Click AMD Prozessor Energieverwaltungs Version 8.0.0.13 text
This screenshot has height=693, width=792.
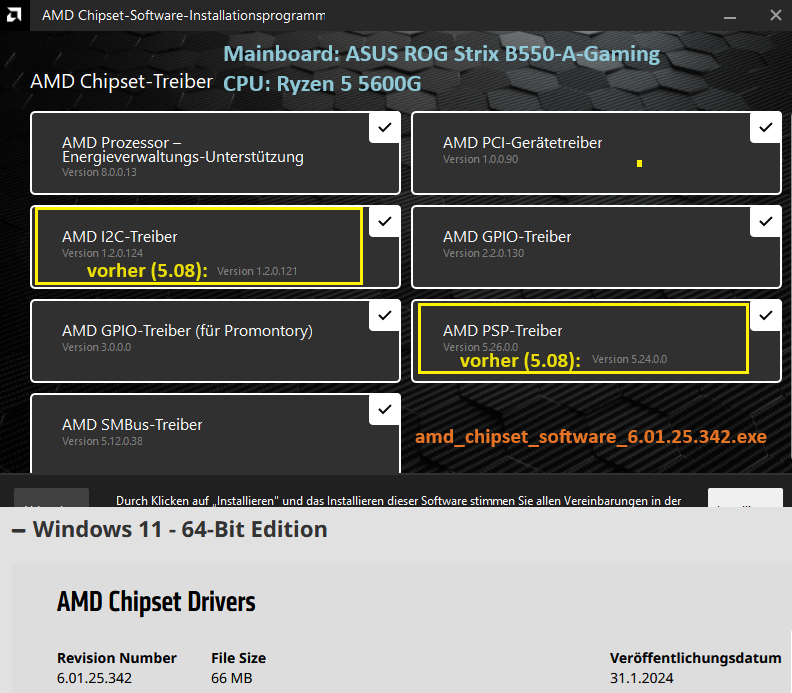click(x=99, y=172)
